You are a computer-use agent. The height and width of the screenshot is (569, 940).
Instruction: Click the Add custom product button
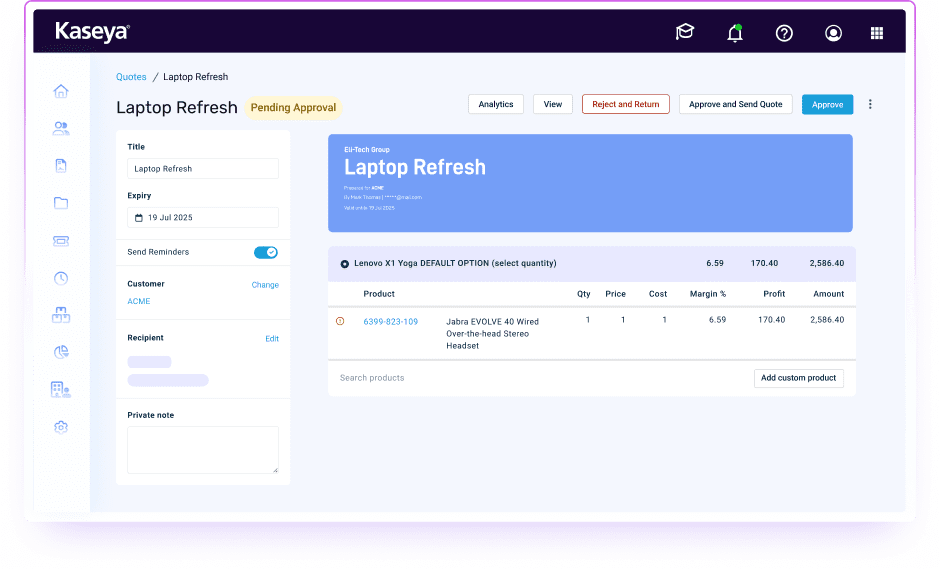click(x=799, y=378)
